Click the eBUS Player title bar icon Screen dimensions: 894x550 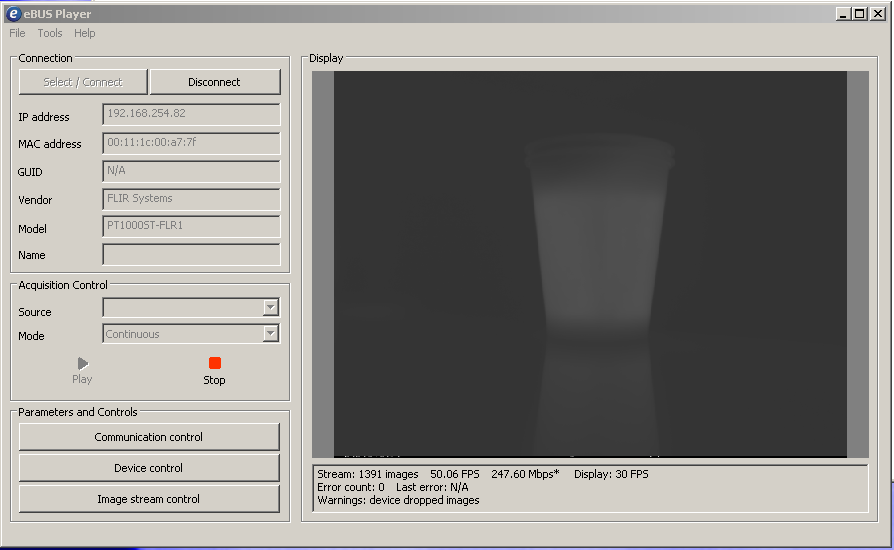[x=14, y=14]
